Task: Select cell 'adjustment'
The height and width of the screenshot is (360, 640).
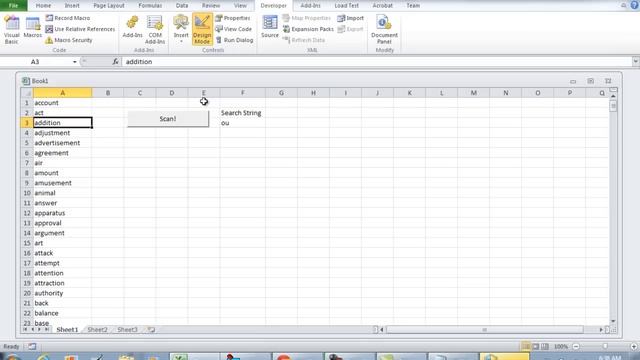Action: [62, 133]
